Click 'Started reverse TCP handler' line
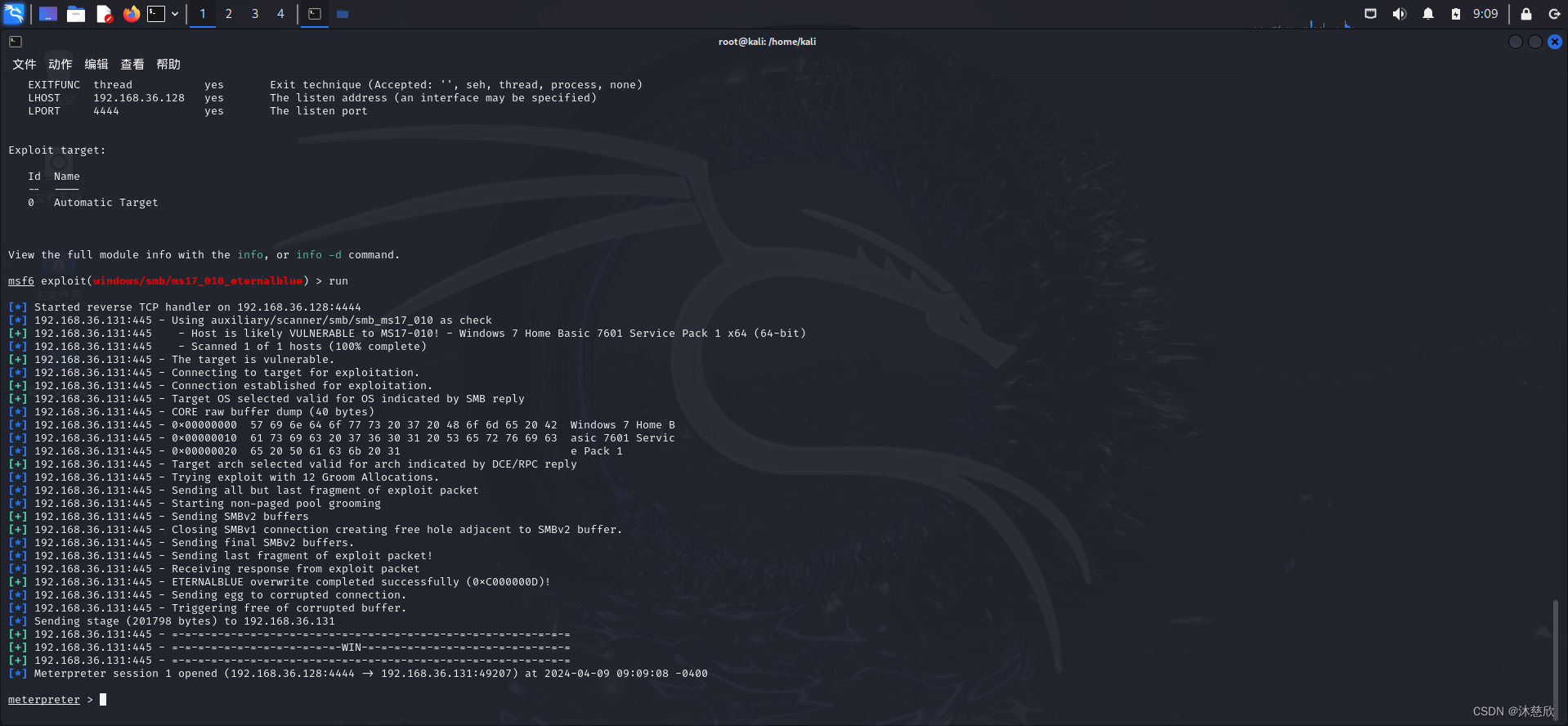The height and width of the screenshot is (726, 1568). 185,307
